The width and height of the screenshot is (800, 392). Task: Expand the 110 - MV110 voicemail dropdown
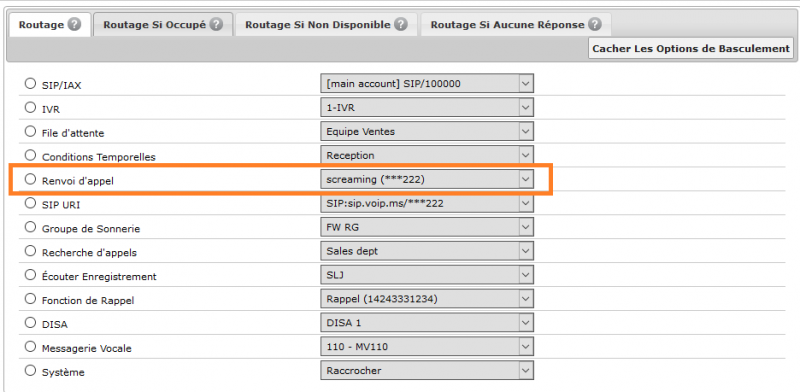pyautogui.click(x=427, y=347)
